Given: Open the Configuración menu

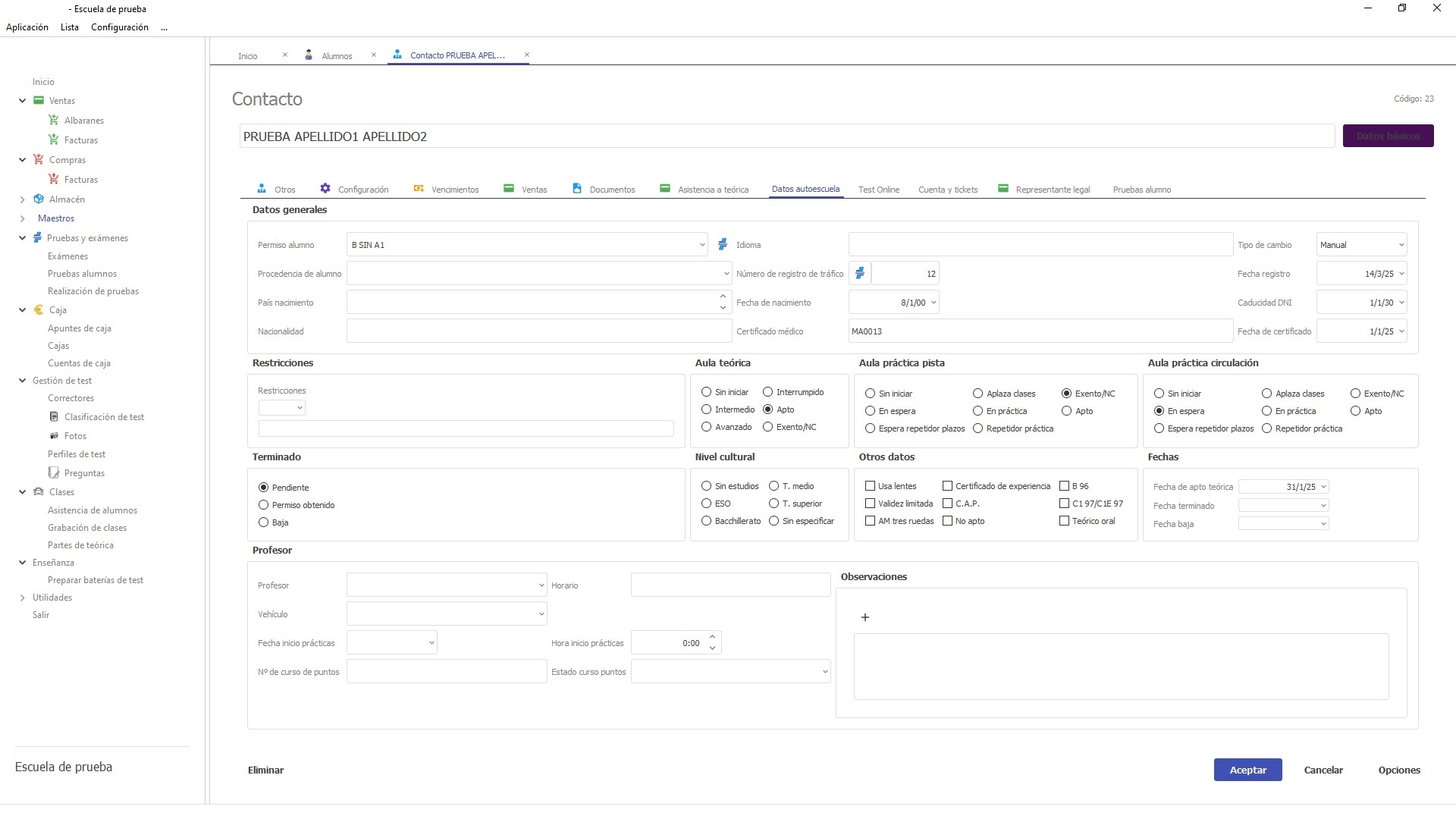Looking at the screenshot, I should click(x=119, y=27).
